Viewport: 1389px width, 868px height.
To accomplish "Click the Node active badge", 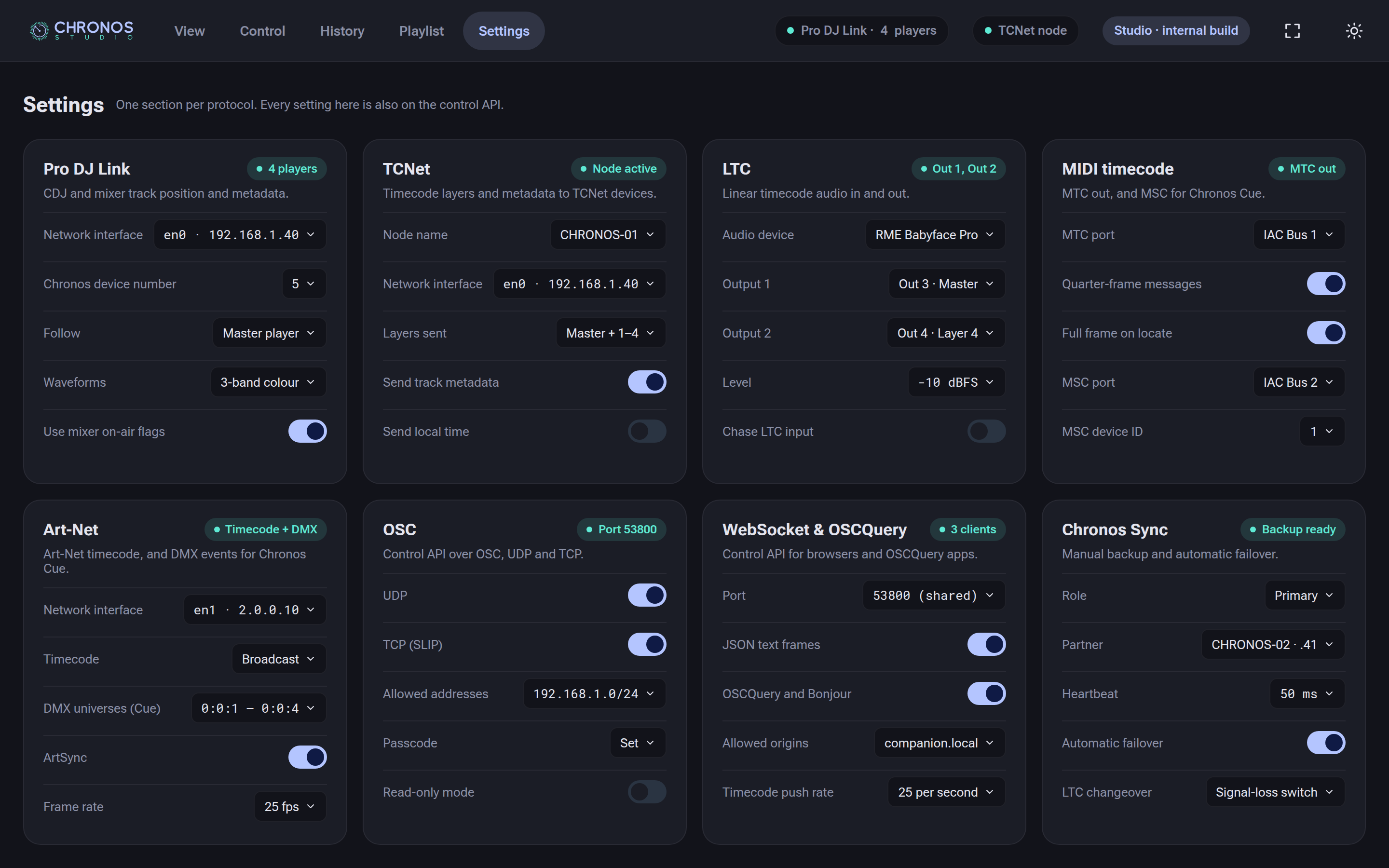I will (x=619, y=169).
